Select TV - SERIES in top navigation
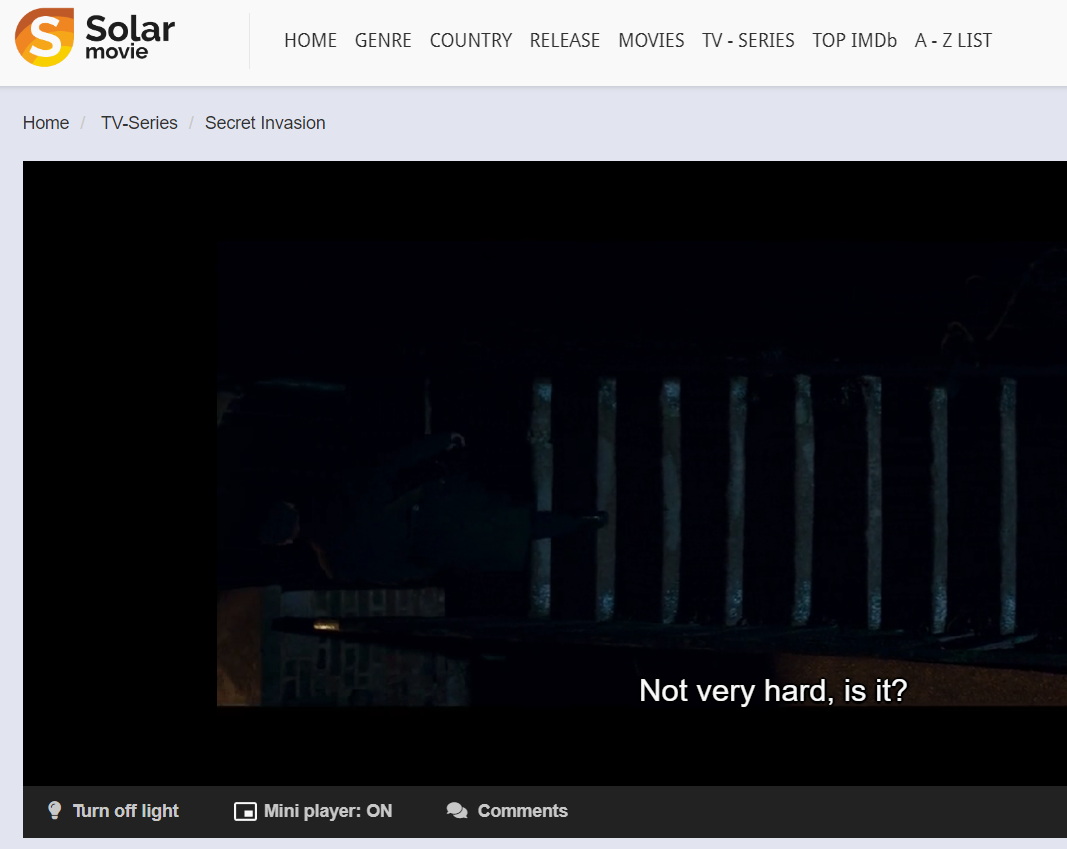The width and height of the screenshot is (1067, 849). 748,41
